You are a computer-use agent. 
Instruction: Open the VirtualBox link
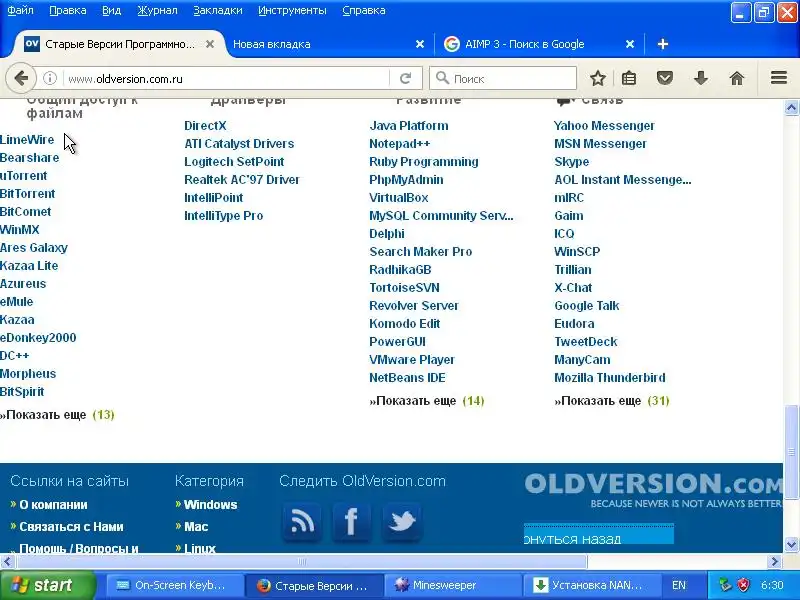click(398, 197)
